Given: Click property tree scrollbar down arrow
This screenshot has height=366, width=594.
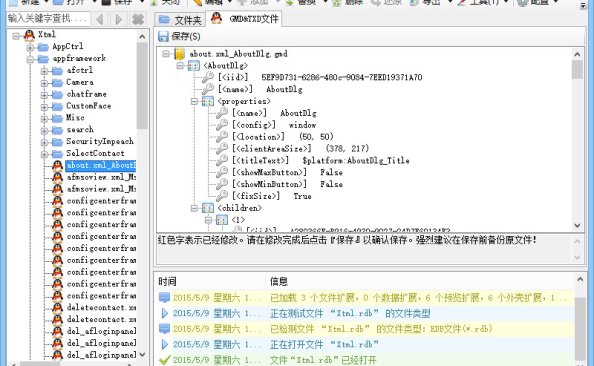Looking at the screenshot, I should tap(577, 225).
